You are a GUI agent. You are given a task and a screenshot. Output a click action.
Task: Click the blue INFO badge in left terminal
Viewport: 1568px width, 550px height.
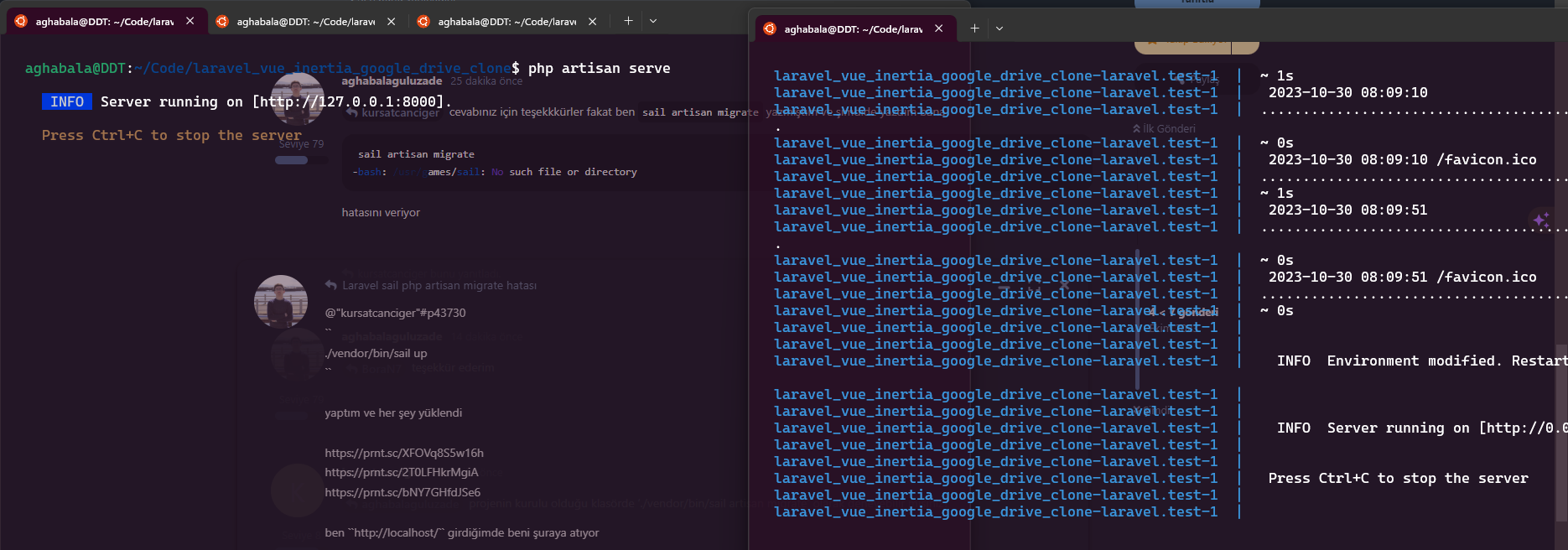point(67,101)
